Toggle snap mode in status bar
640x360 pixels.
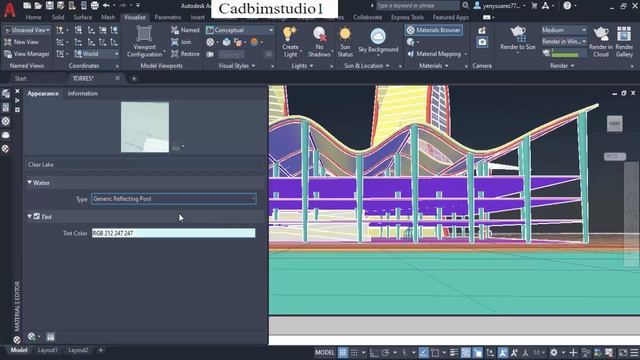tap(354, 352)
